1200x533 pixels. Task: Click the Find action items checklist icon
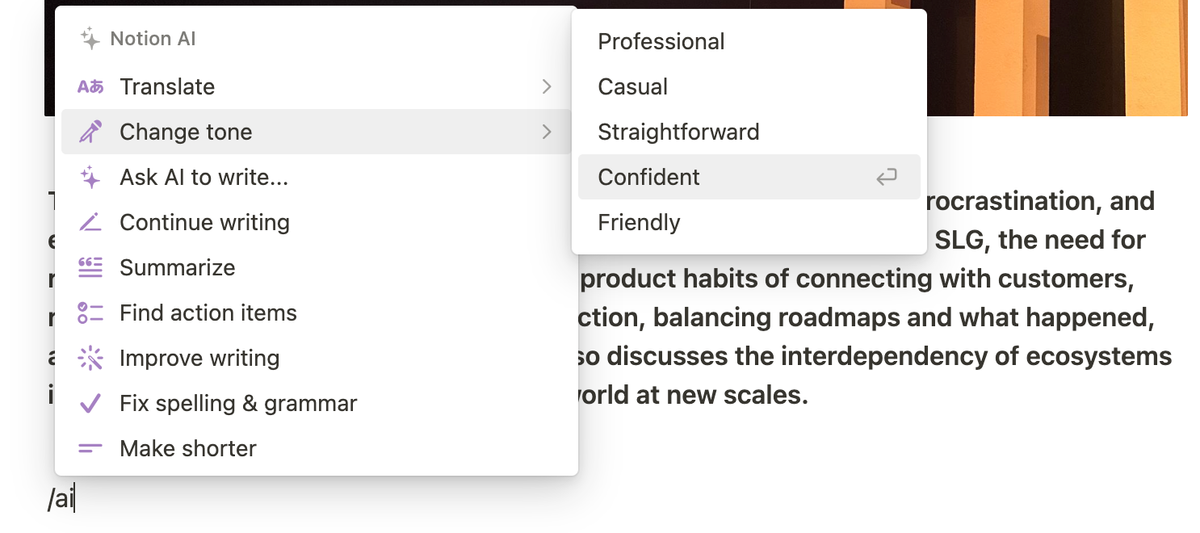[90, 313]
